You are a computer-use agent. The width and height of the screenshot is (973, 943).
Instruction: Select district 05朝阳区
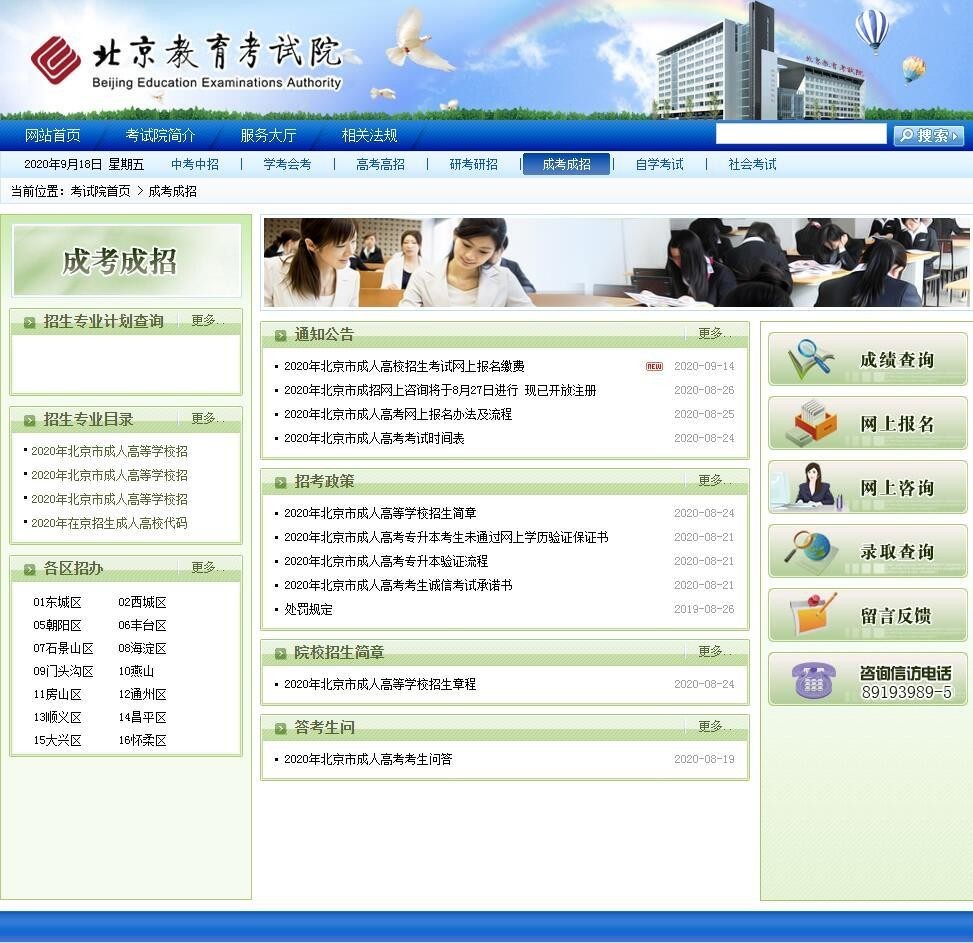click(57, 625)
